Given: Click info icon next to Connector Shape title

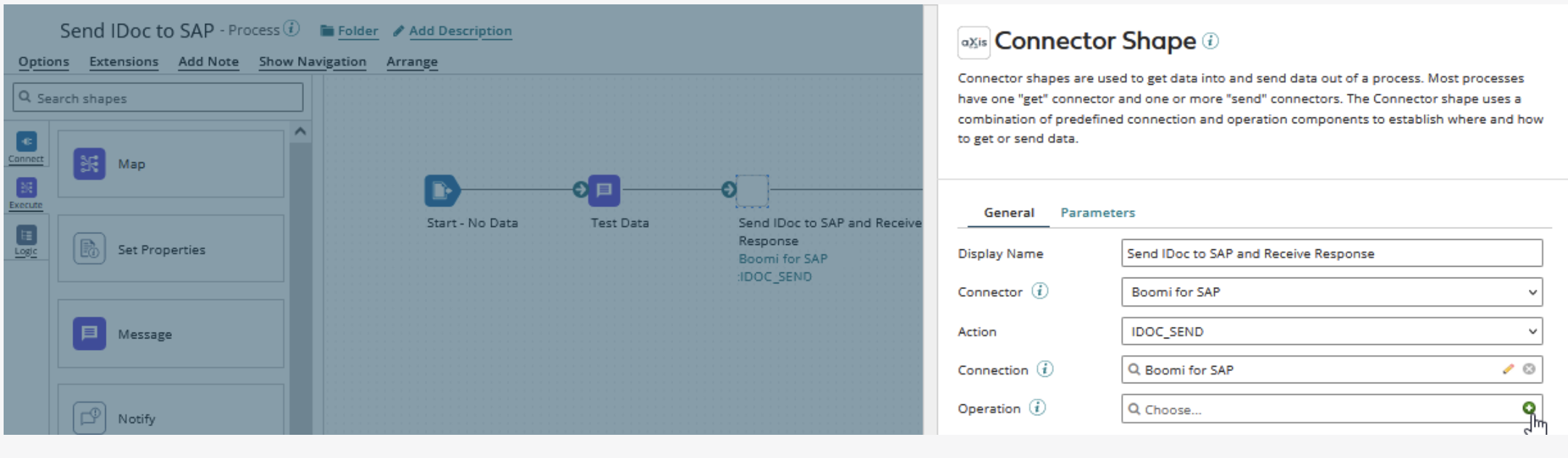Looking at the screenshot, I should coord(1210,41).
